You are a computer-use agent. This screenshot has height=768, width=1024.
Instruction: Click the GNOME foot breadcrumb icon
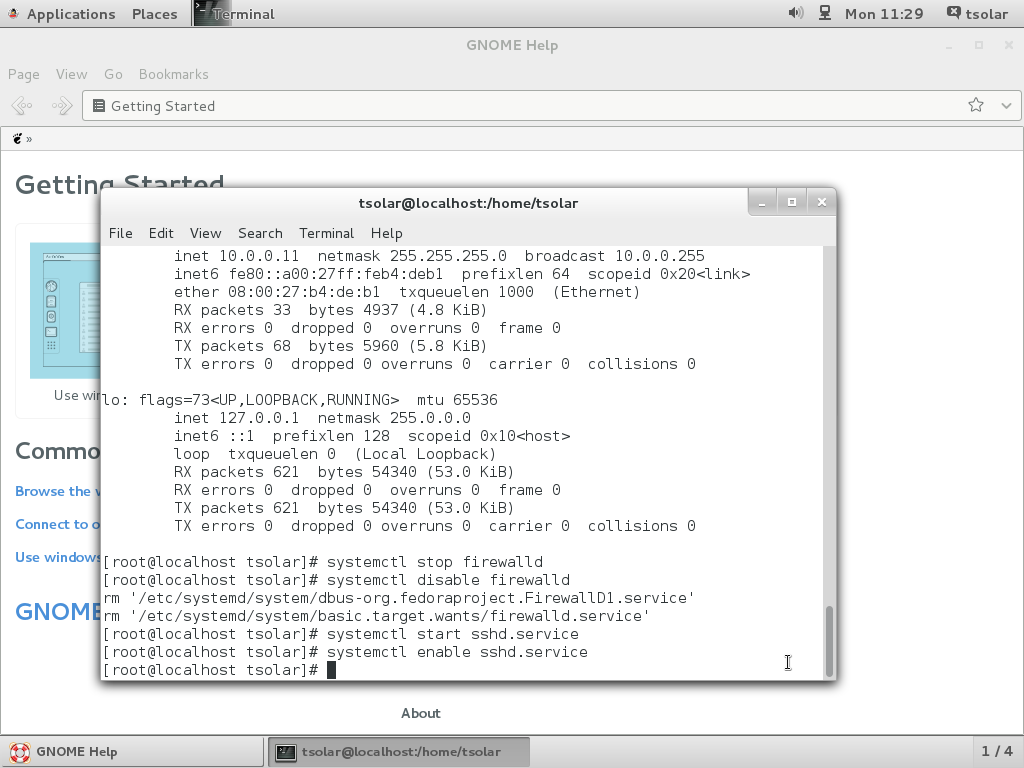point(18,138)
